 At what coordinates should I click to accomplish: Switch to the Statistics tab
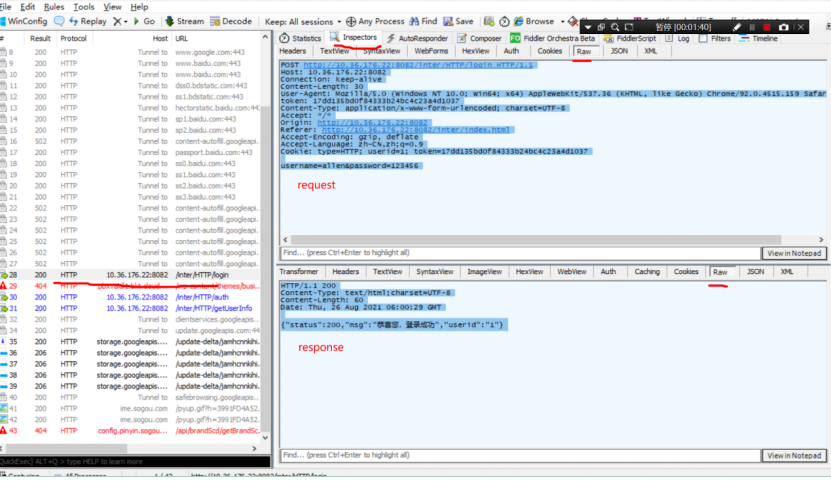[x=300, y=38]
